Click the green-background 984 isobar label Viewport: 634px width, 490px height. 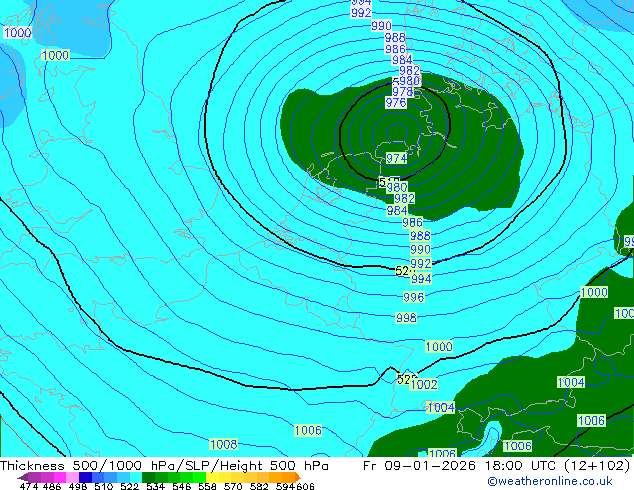(x=397, y=210)
